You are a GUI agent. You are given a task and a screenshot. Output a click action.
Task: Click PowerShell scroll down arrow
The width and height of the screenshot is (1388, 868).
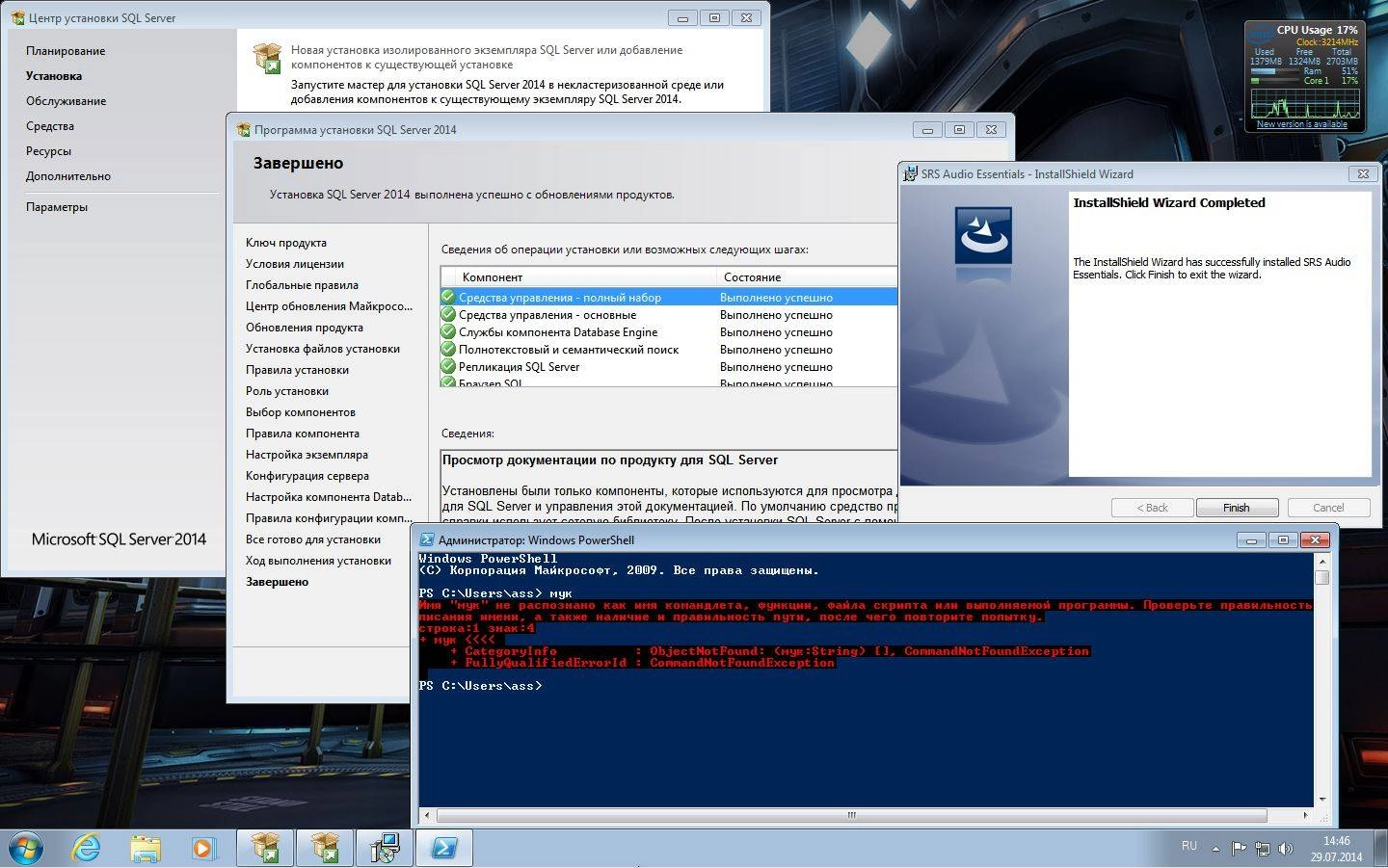[1322, 800]
